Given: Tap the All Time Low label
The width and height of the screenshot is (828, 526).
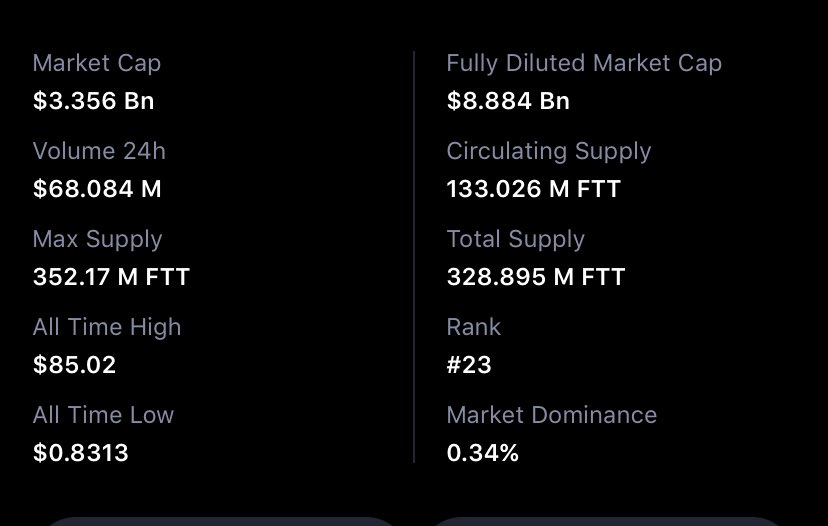Looking at the screenshot, I should [104, 415].
